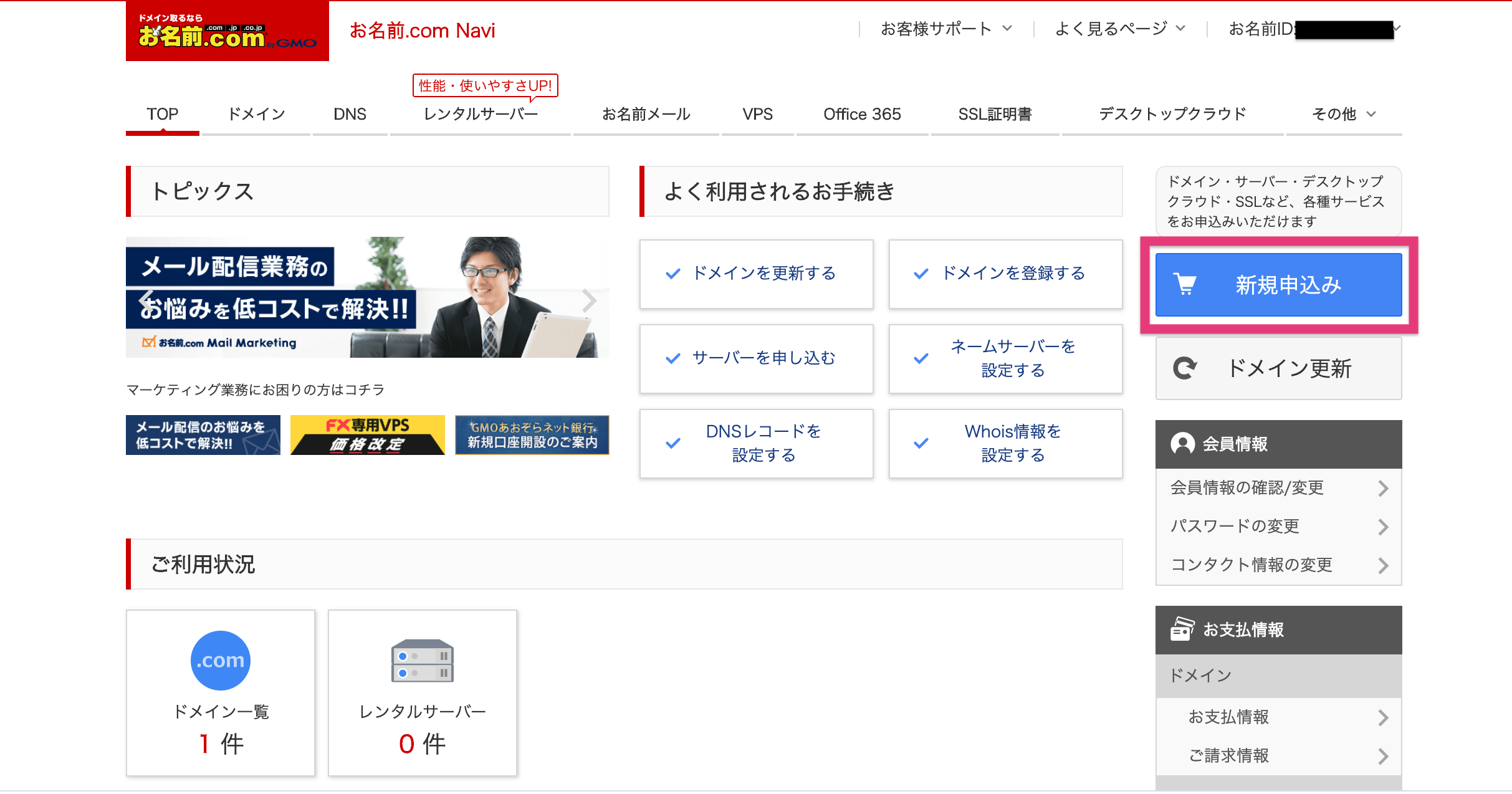This screenshot has width=1512, height=794.
Task: Click the ネームサーバーを設定する shortcut
Action: pos(1006,358)
